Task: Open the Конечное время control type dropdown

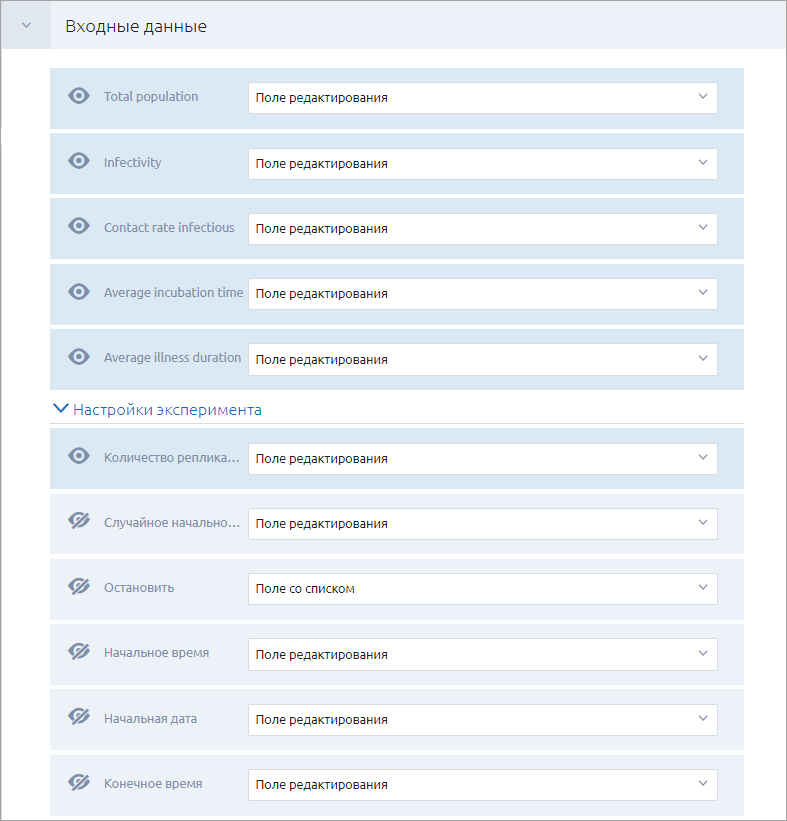Action: click(483, 785)
